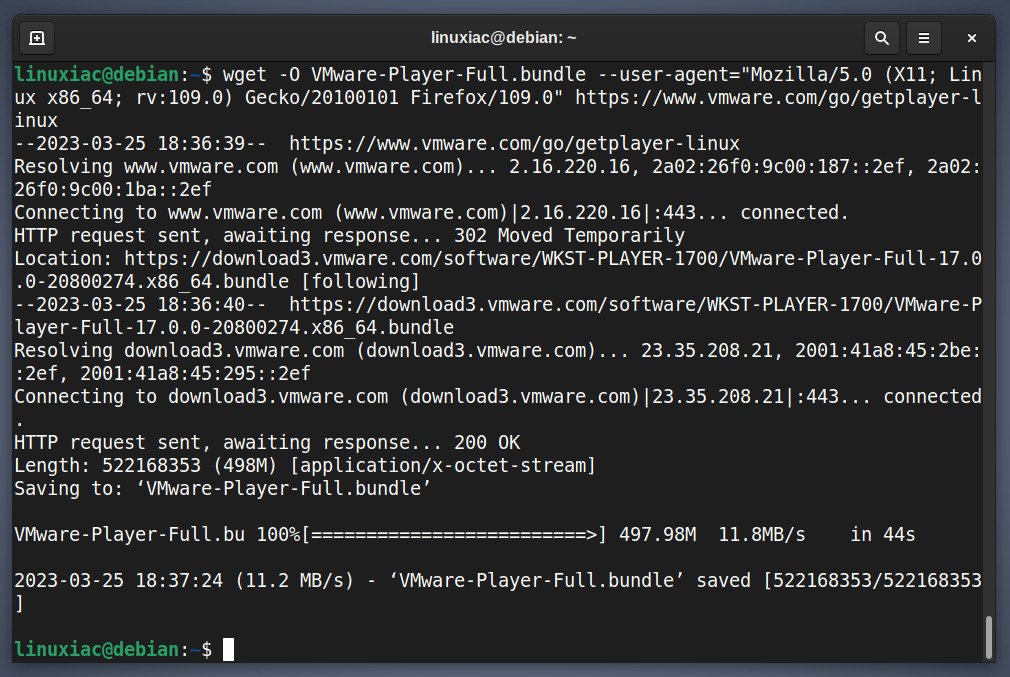Open the getplayer-linux URL on the 18:36:39 line
The image size is (1010, 677).
click(x=514, y=143)
